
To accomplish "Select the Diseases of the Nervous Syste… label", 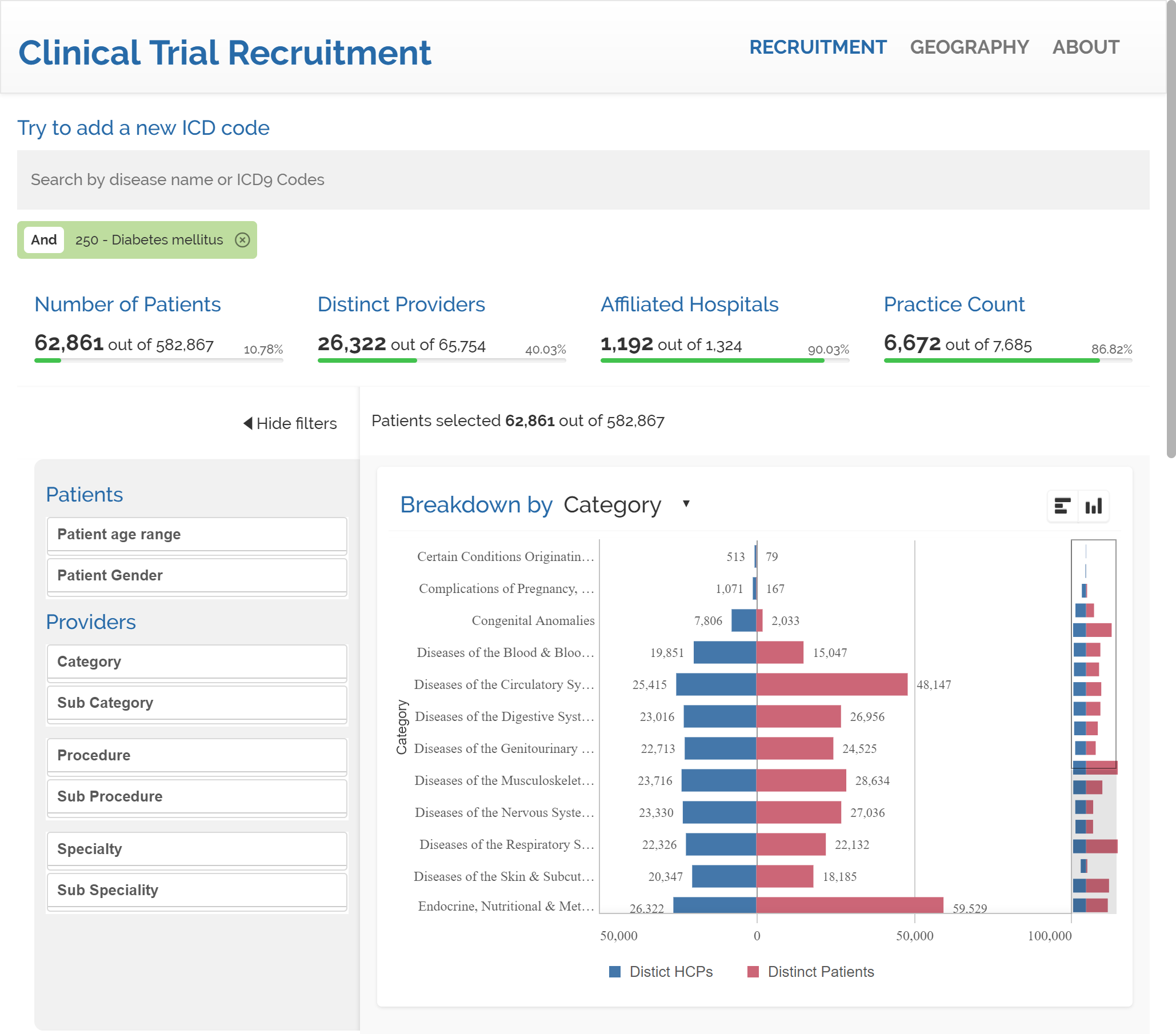I will pos(505,812).
